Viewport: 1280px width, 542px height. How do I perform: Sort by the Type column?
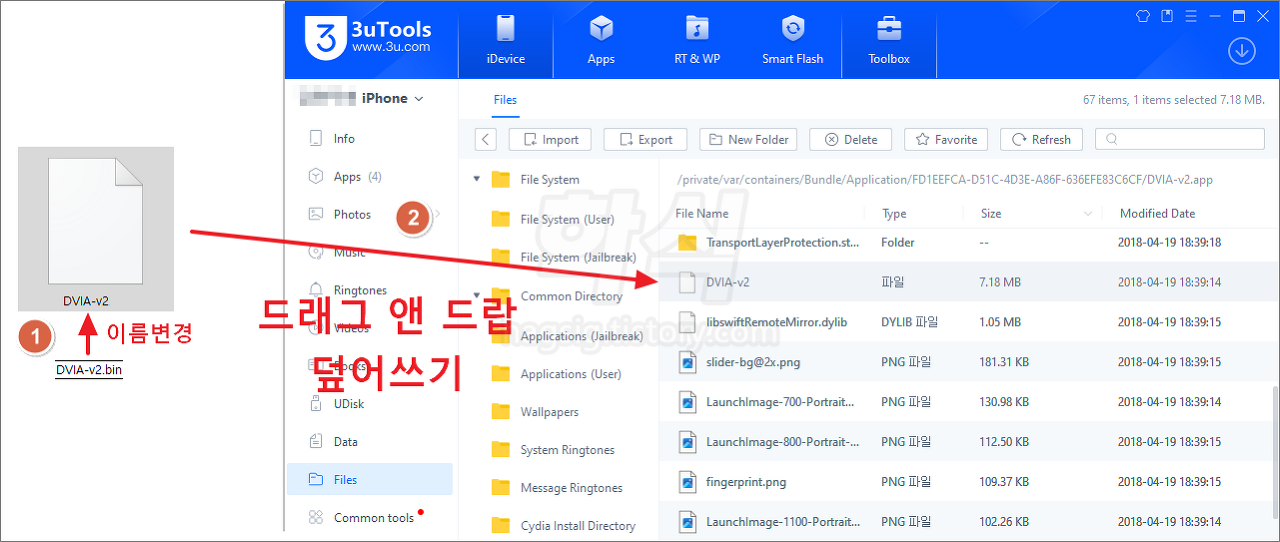[894, 213]
